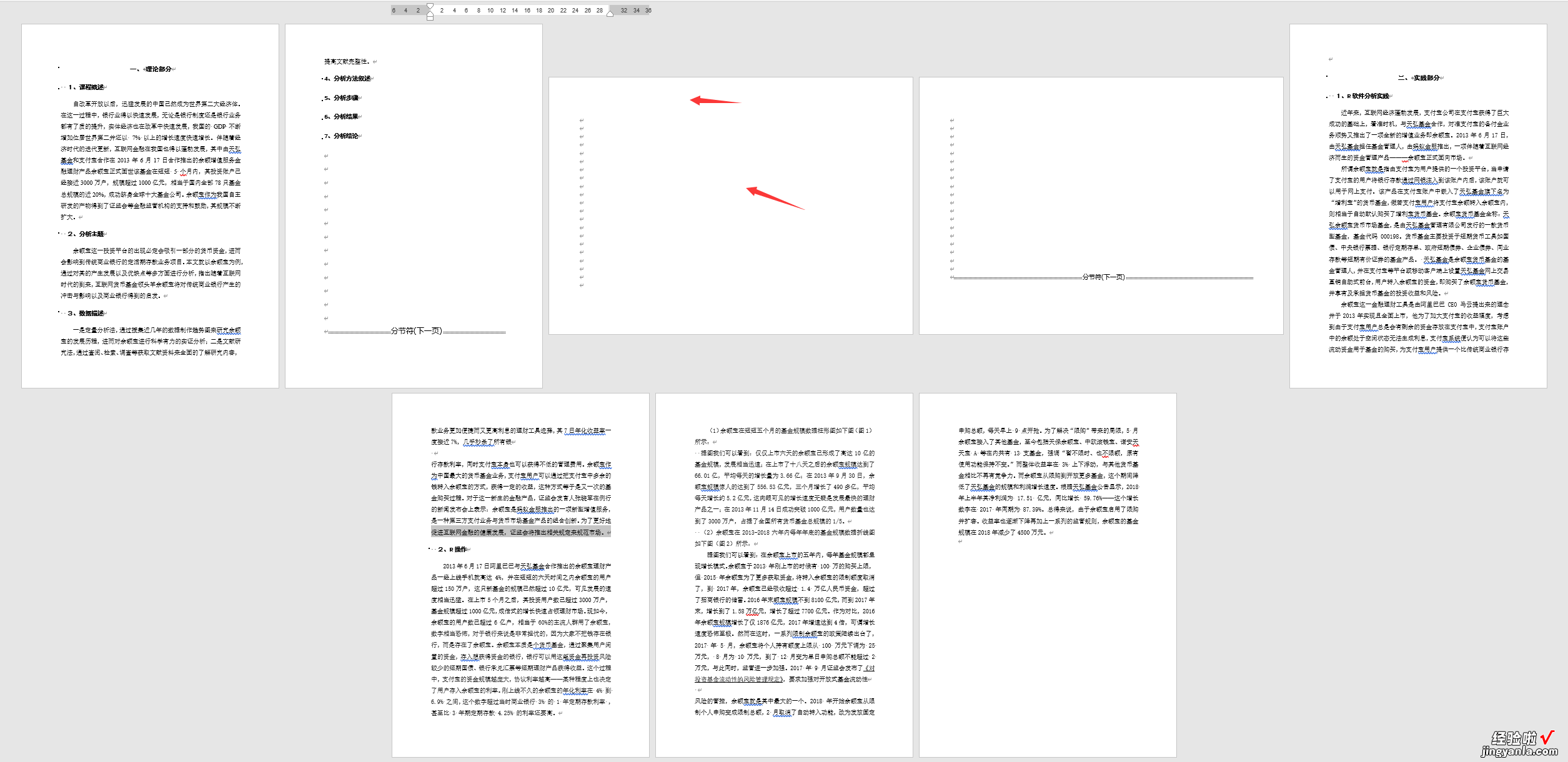The height and width of the screenshot is (762, 1568).
Task: Click the ruler at the 20 mark
Action: click(x=551, y=10)
